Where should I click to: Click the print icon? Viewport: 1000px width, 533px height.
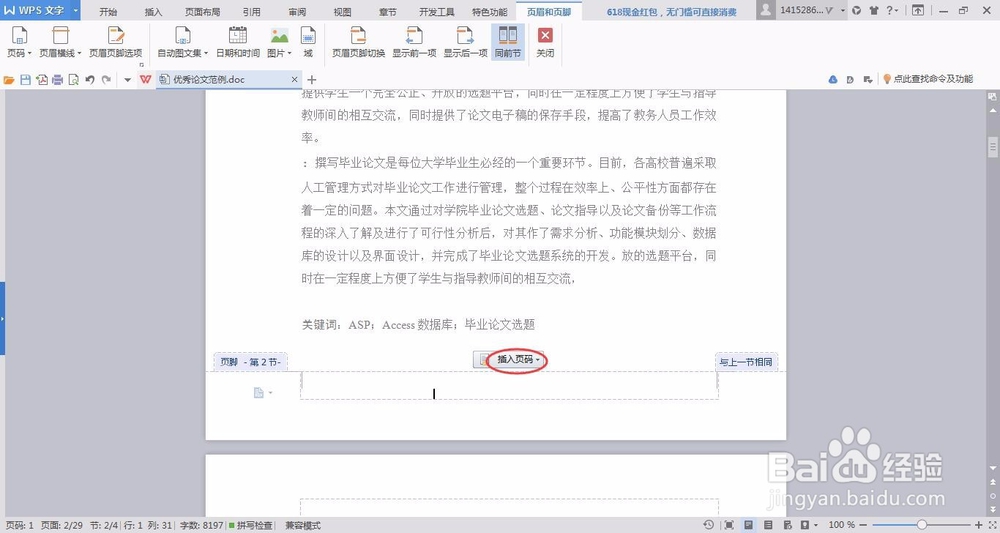coord(58,80)
